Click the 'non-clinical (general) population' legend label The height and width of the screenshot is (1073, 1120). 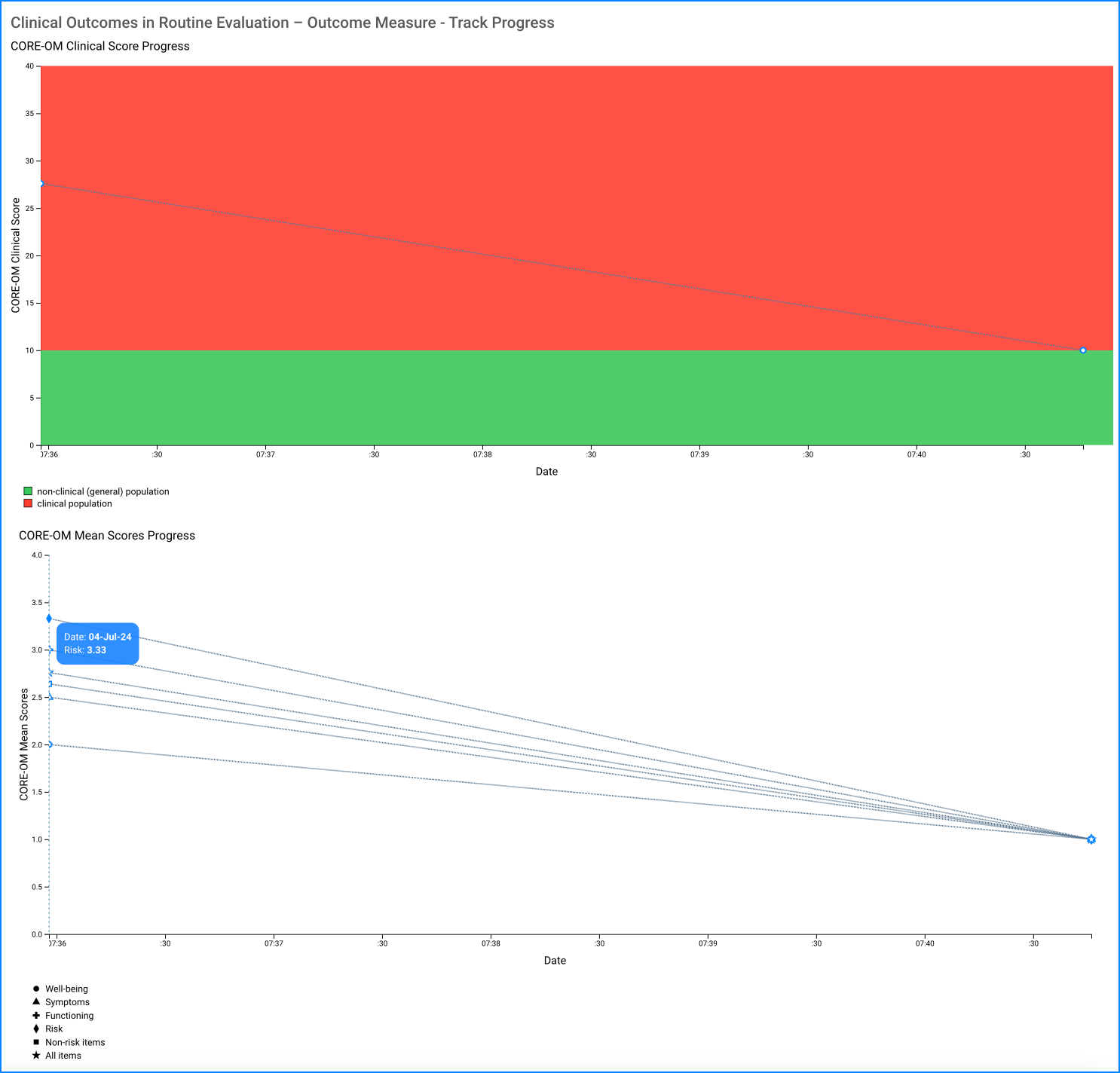pyautogui.click(x=103, y=491)
